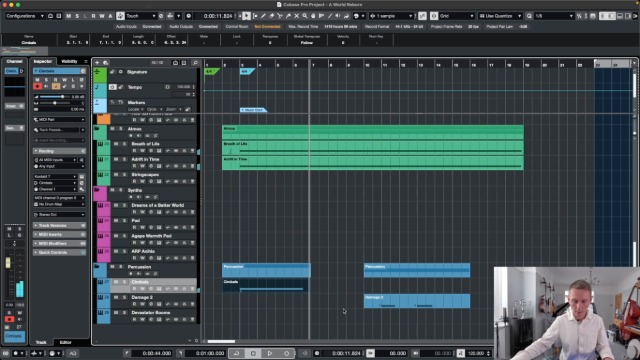640x360 pixels.
Task: Switch to the Channel tab
Action: point(14,61)
